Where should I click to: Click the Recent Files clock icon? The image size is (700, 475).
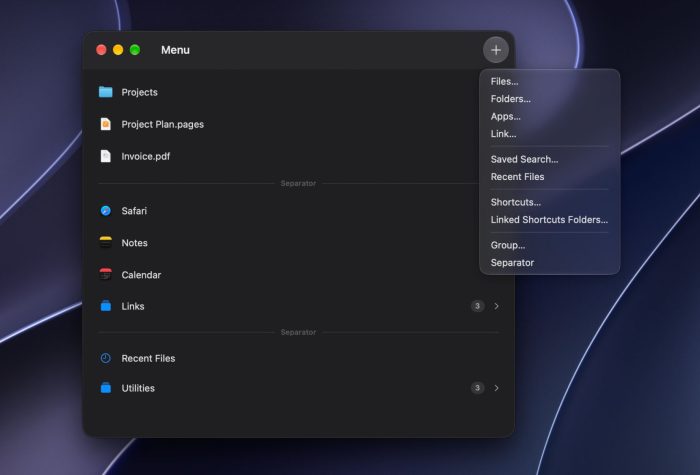tap(105, 358)
